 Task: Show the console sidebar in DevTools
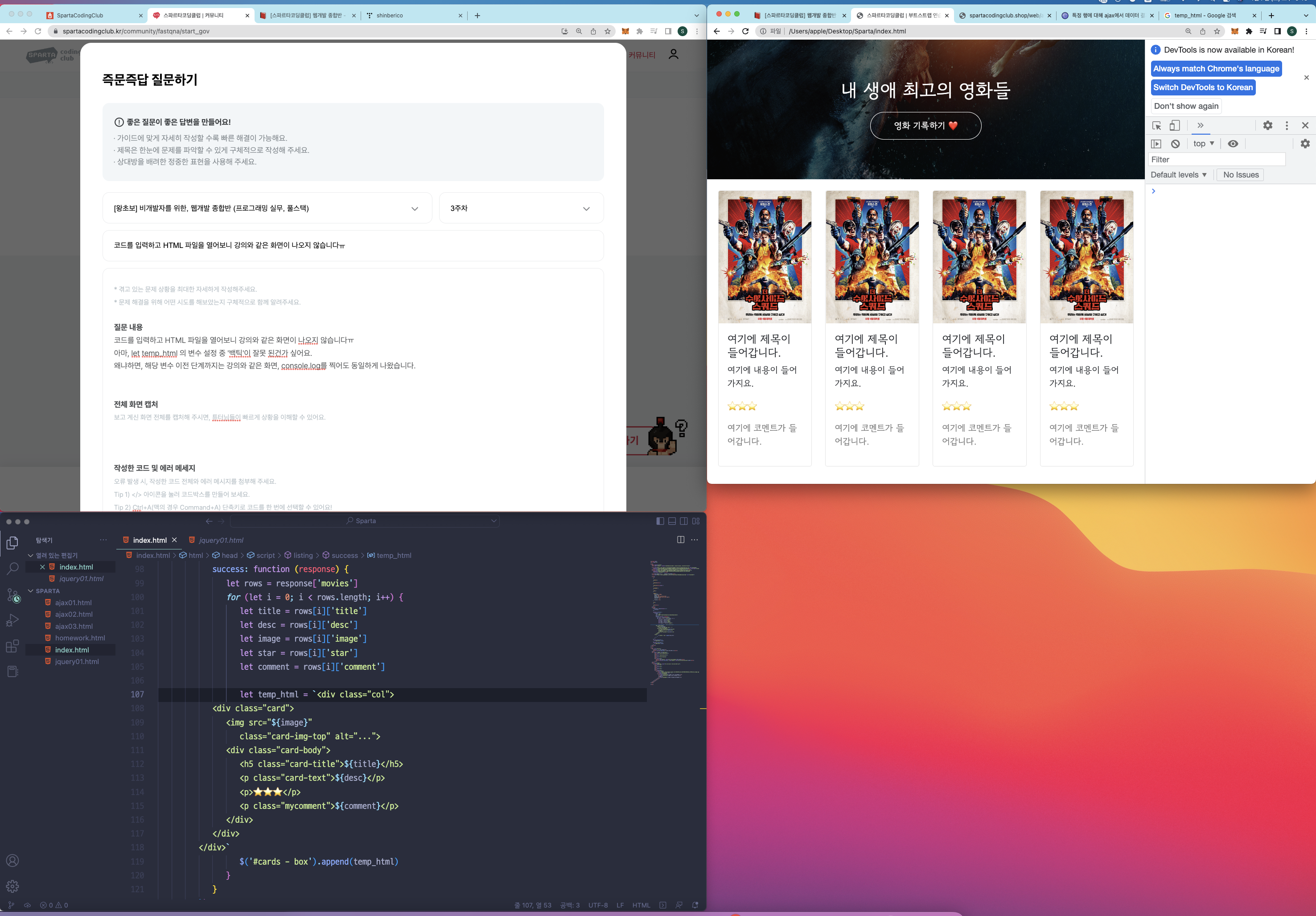coord(1156,144)
